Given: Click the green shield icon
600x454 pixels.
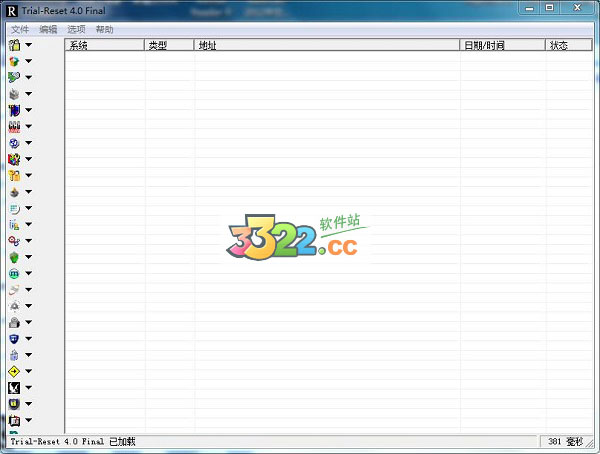Looking at the screenshot, I should pos(14,257).
